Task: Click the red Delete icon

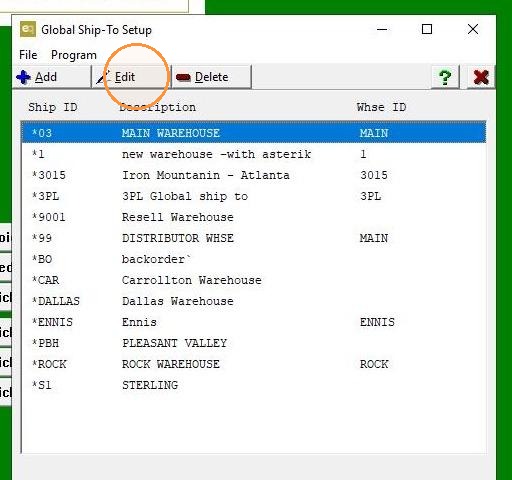Action: pyautogui.click(x=183, y=78)
